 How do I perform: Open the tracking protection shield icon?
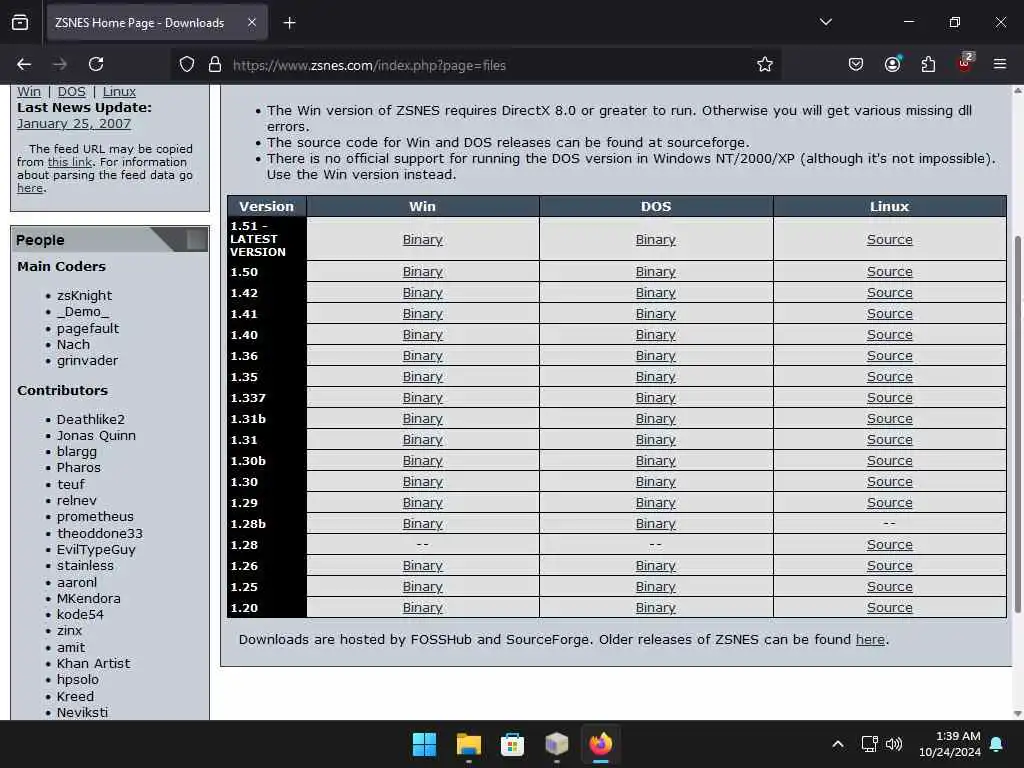coord(187,65)
